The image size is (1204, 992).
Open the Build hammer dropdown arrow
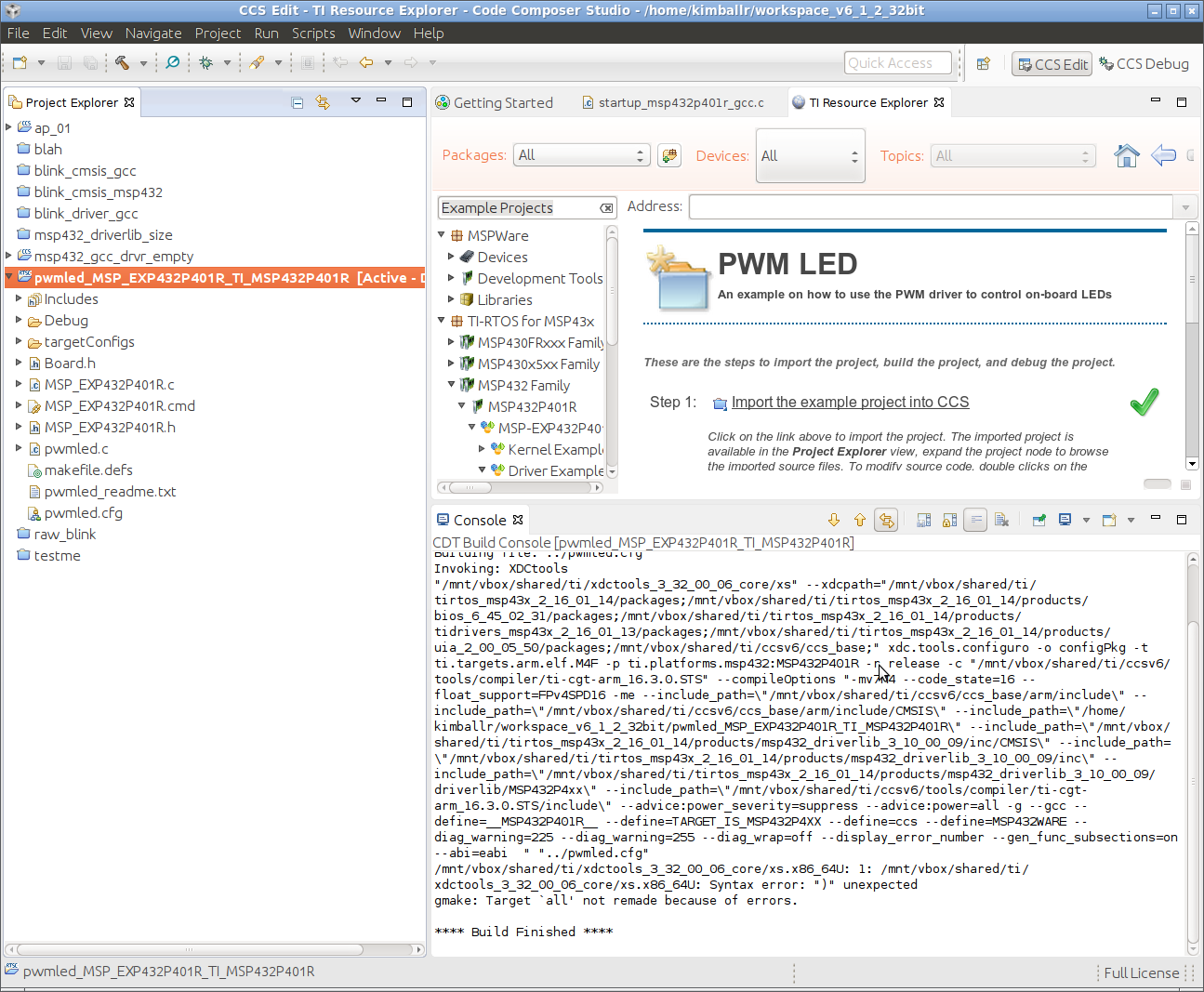(x=143, y=63)
